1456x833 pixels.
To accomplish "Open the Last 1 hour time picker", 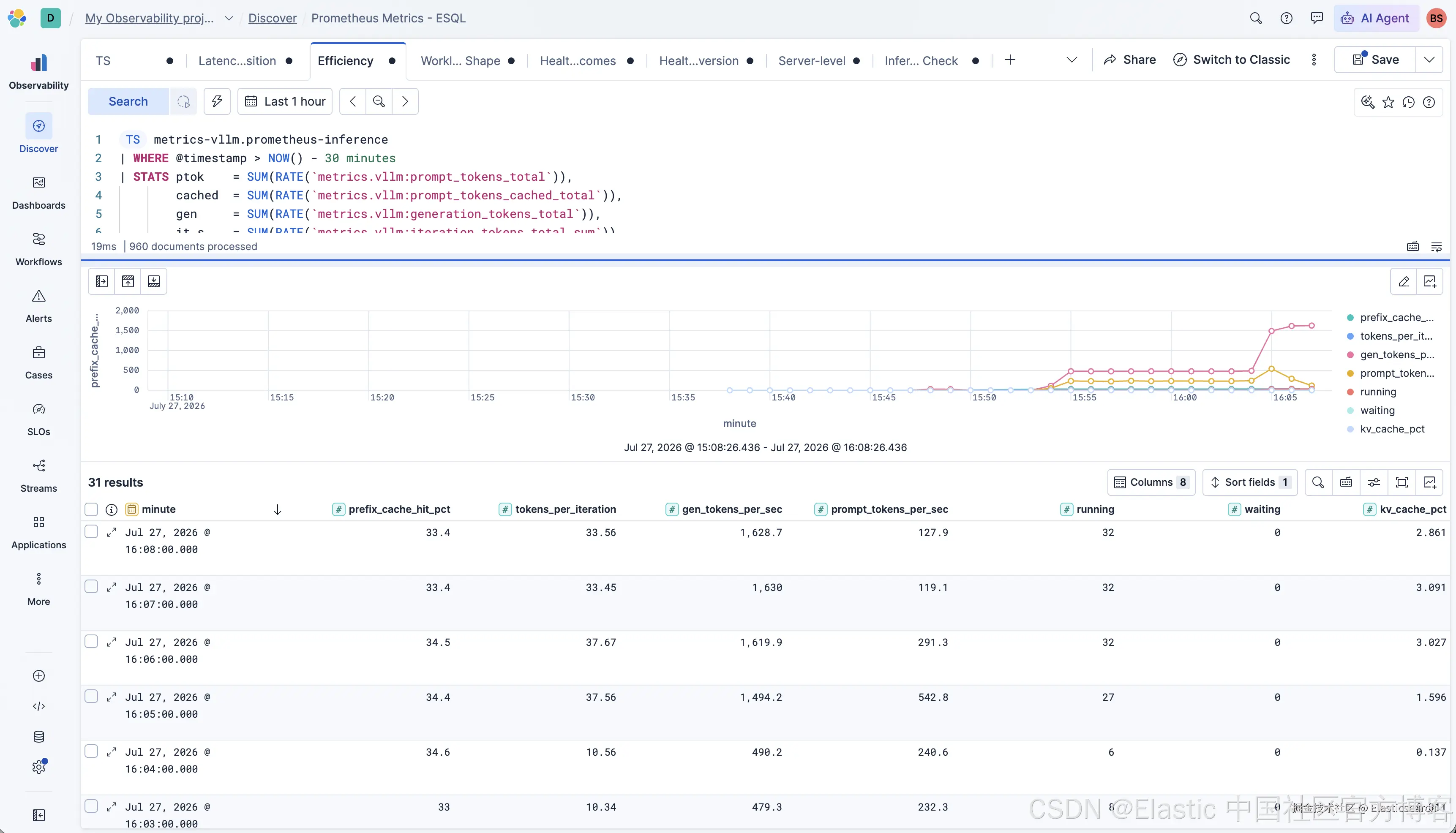I will 285,101.
